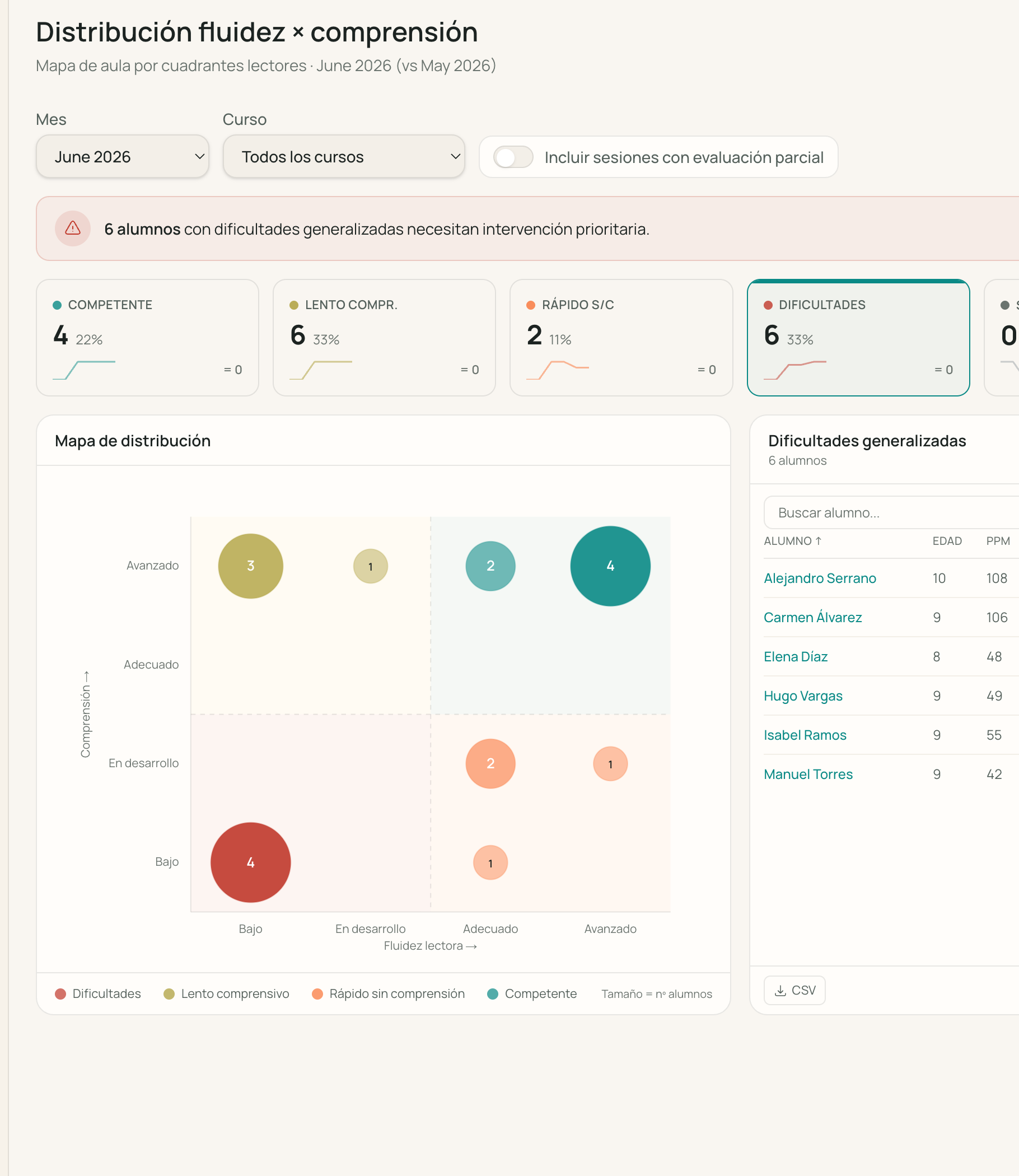Open student Manuel Torres

click(x=808, y=774)
